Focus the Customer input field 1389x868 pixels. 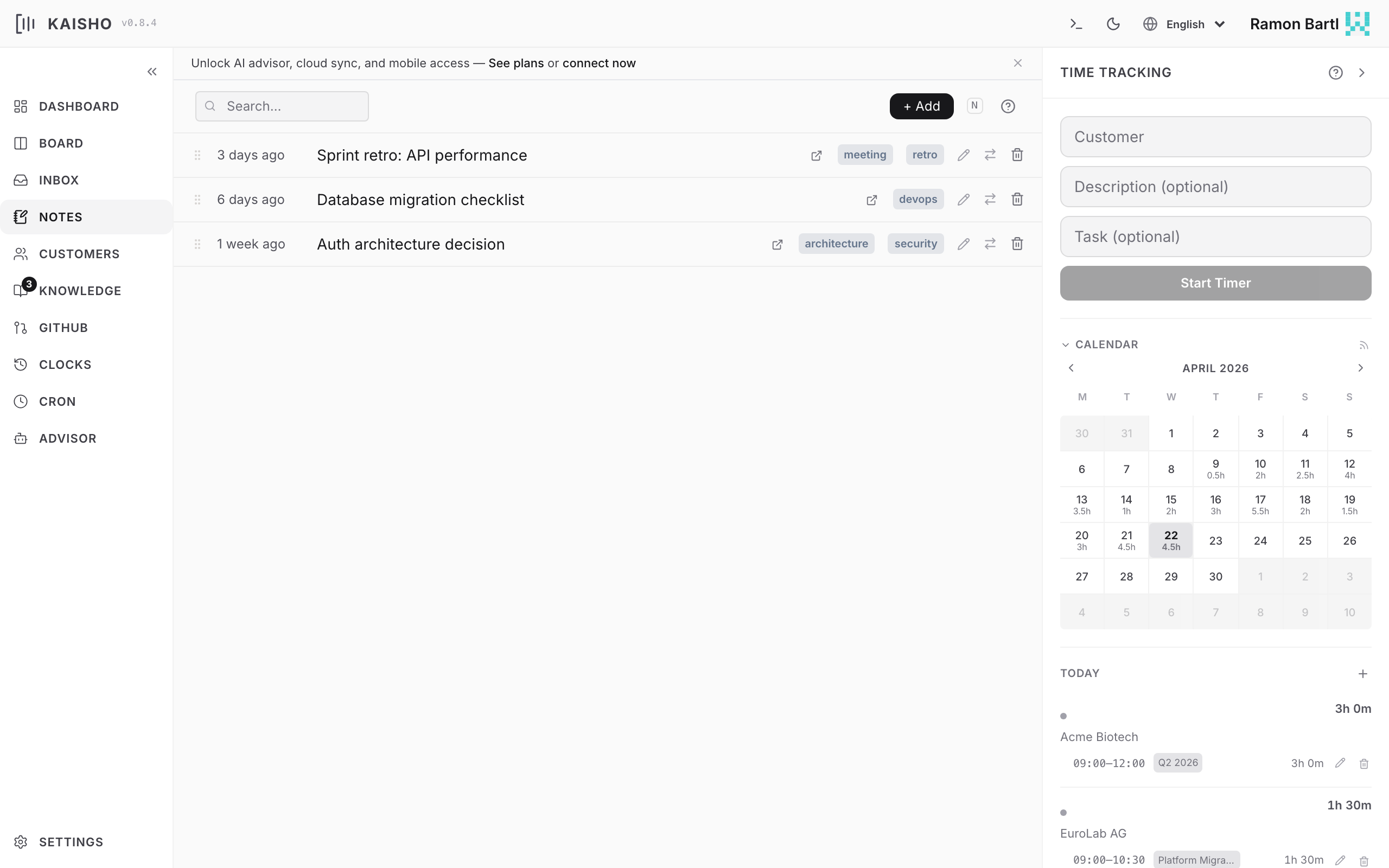[1215, 137]
